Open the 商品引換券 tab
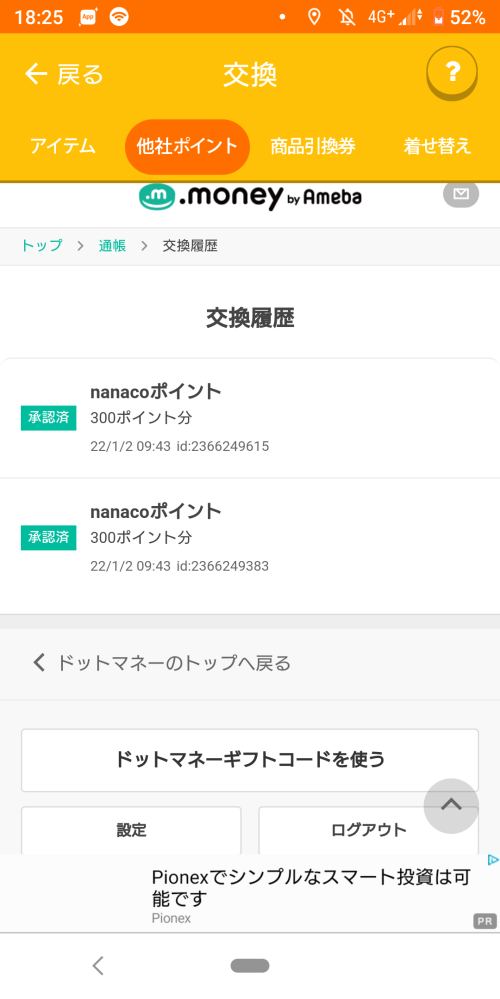 [313, 147]
